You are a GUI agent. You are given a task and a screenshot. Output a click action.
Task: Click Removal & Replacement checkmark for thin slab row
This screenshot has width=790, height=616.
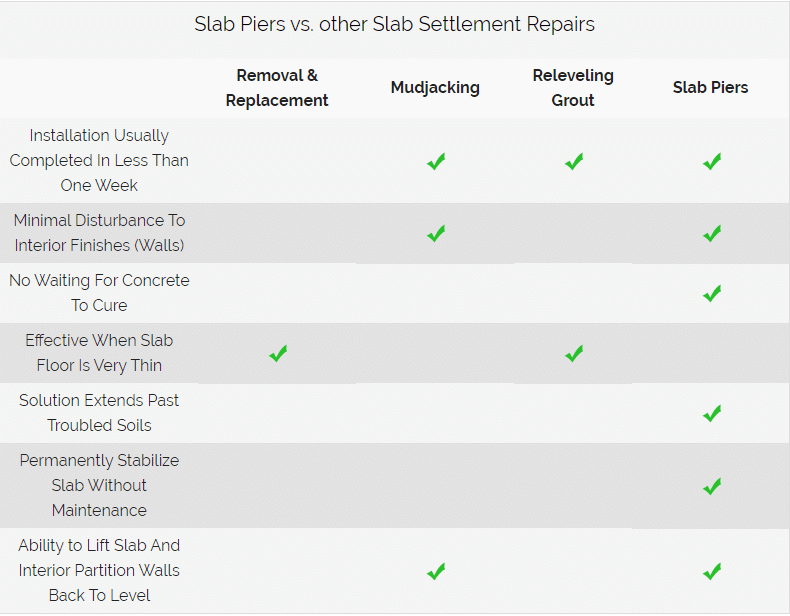(278, 353)
